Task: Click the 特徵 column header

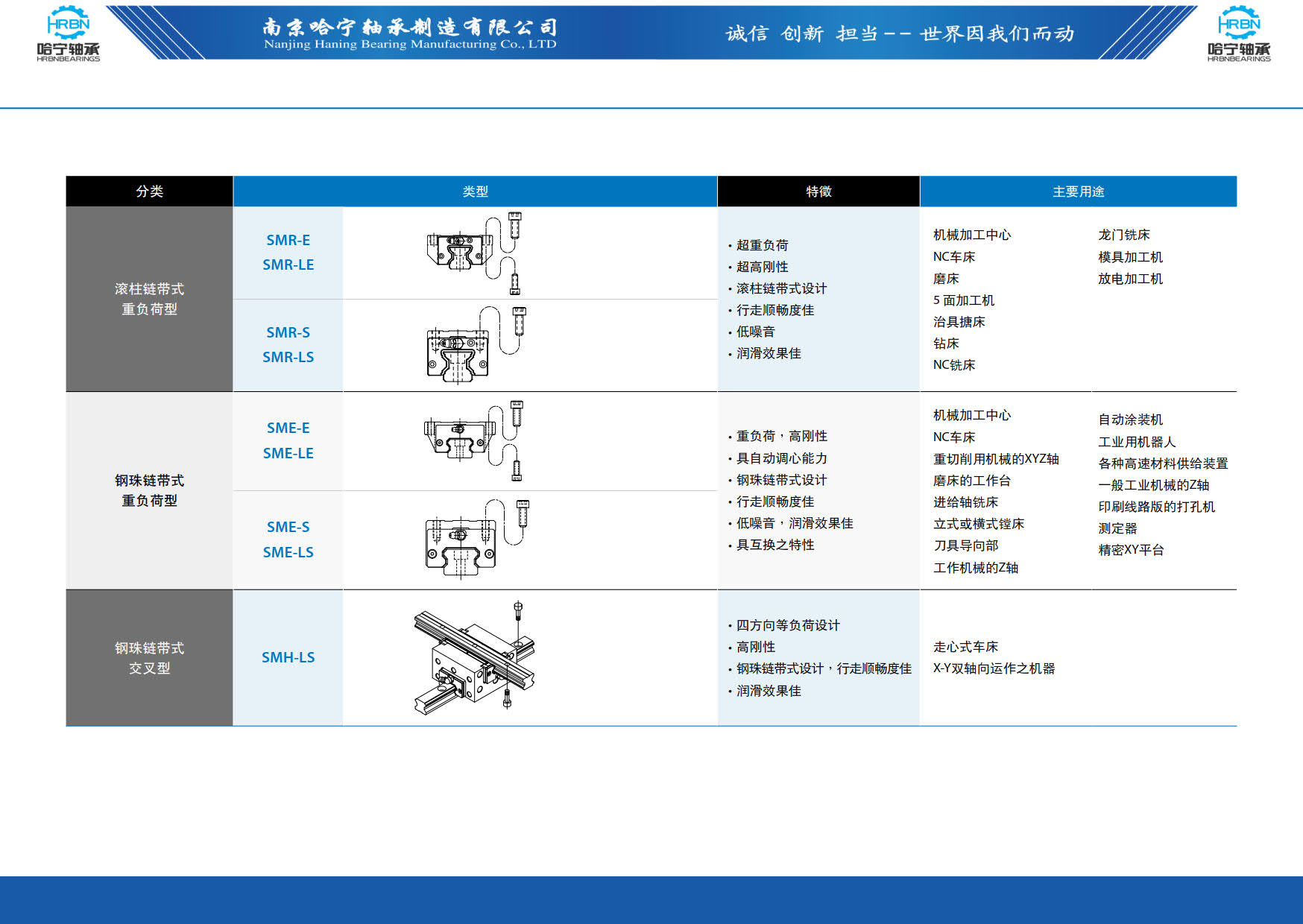Action: tap(818, 192)
